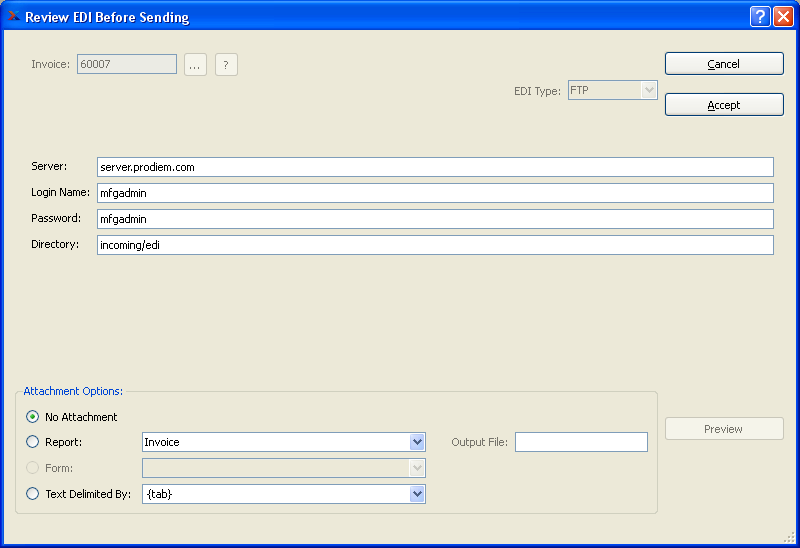Image resolution: width=800 pixels, height=548 pixels.
Task: Click the application X icon in title bar
Action: click(14, 16)
